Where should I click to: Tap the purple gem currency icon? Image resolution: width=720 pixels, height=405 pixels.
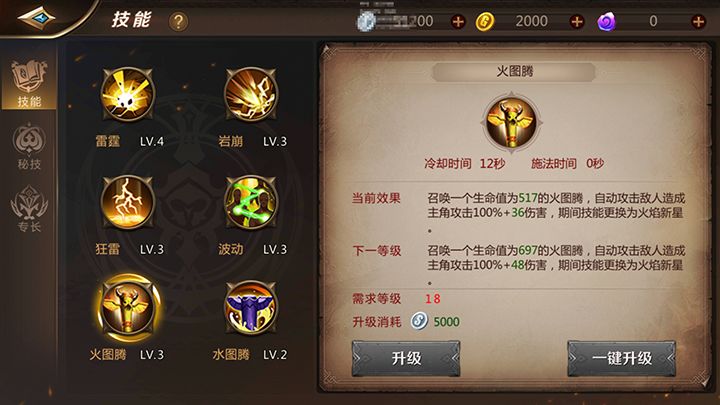click(606, 22)
